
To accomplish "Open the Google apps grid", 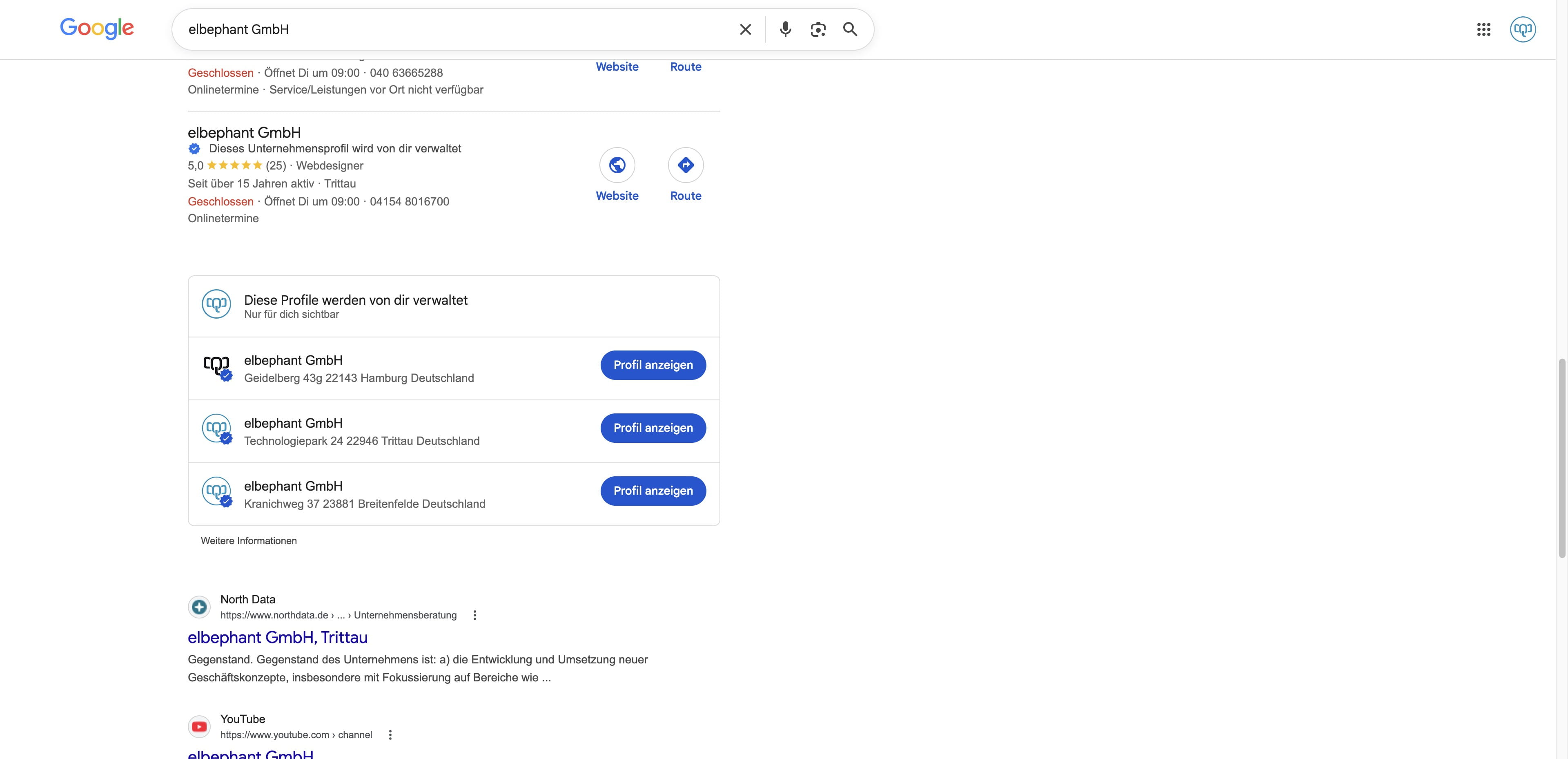I will (x=1483, y=29).
